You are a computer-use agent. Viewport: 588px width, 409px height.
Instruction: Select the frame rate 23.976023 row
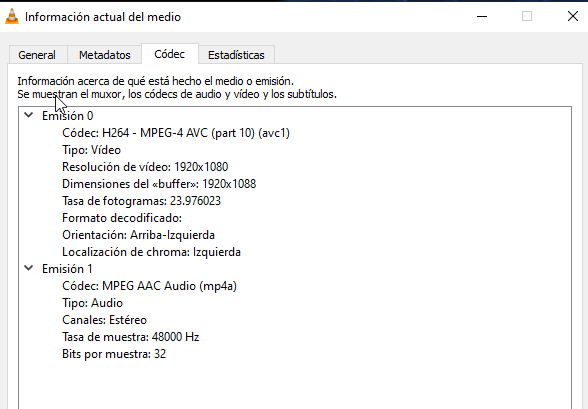click(141, 201)
